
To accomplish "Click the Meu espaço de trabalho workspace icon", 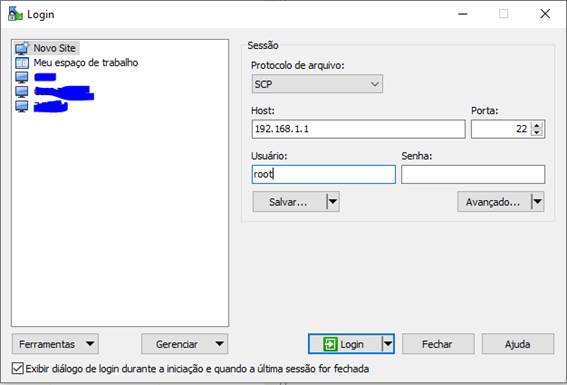I will pos(22,63).
